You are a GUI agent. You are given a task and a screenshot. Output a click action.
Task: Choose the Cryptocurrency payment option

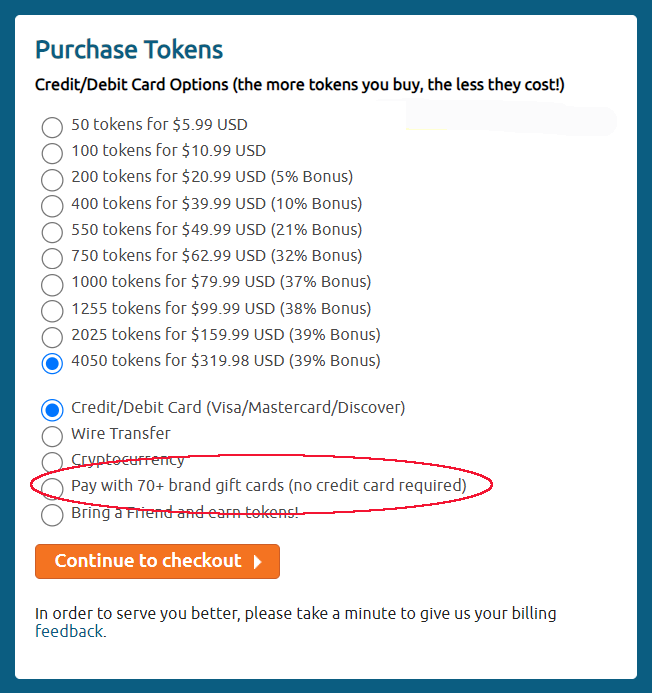click(x=52, y=461)
